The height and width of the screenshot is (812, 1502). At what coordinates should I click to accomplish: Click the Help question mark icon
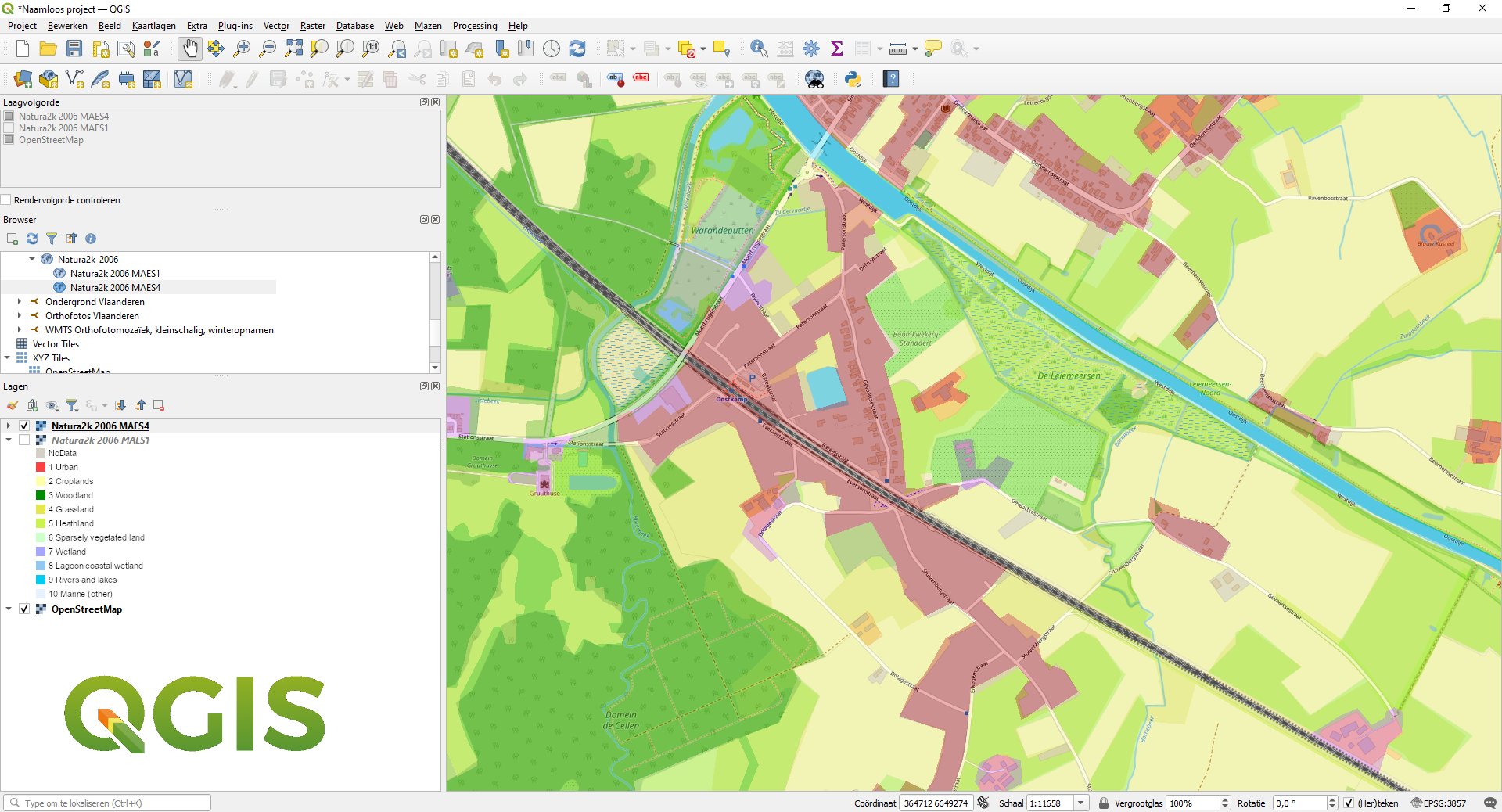point(891,79)
